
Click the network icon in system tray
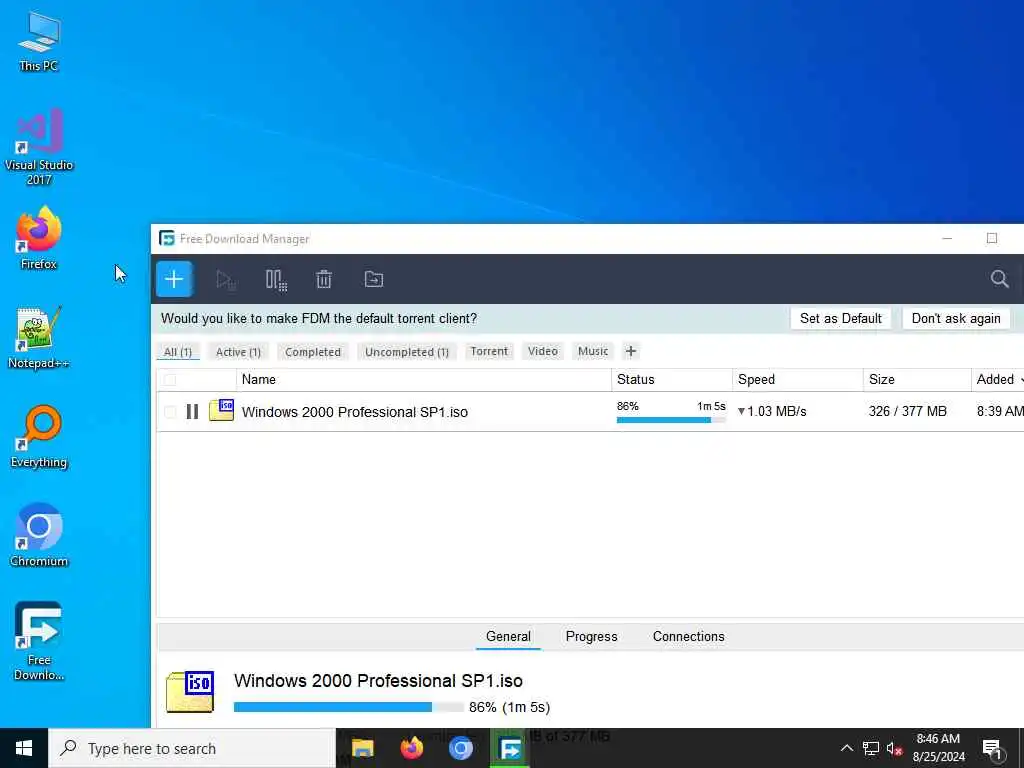tap(871, 748)
